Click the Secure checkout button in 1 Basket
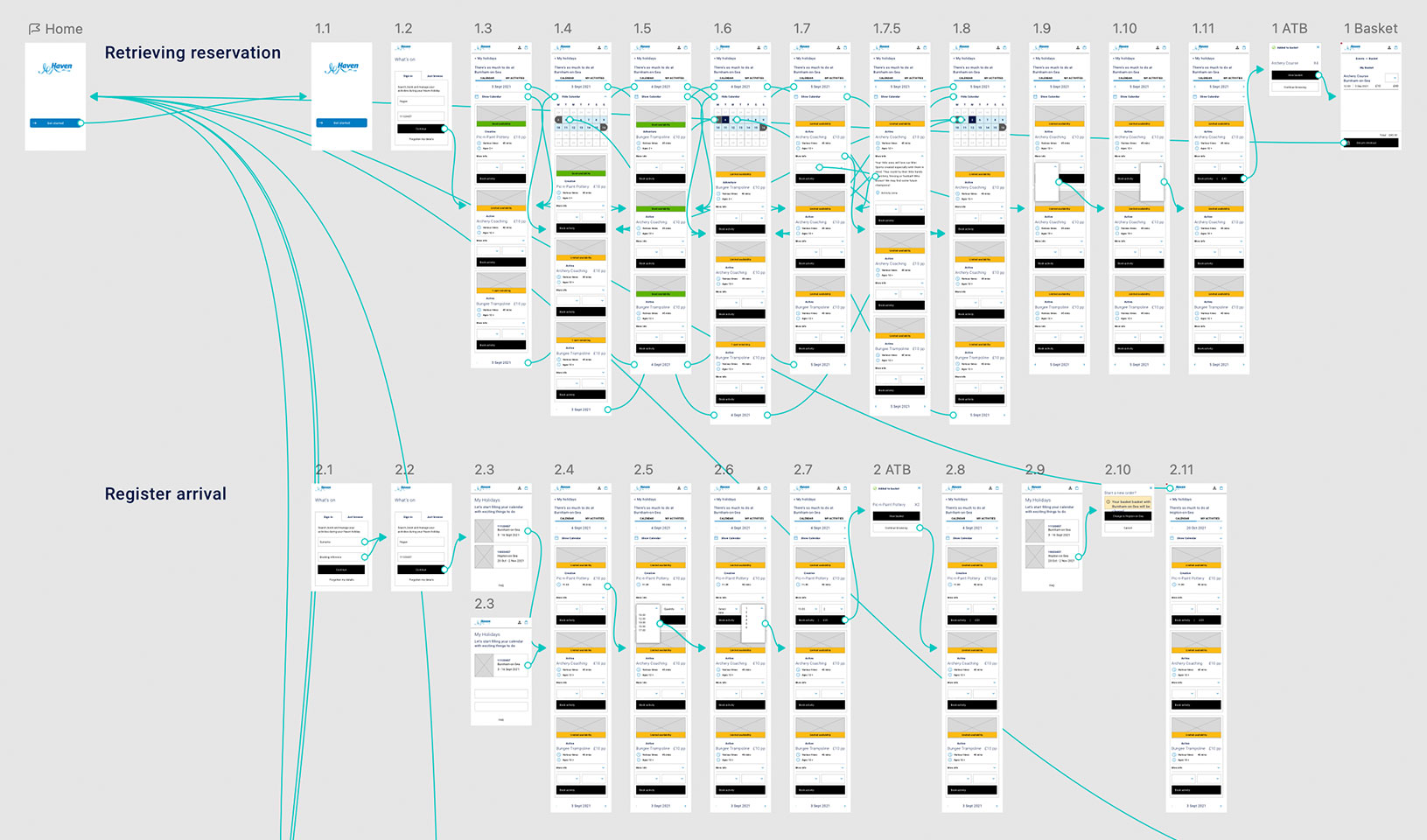1427x840 pixels. coord(1370,143)
